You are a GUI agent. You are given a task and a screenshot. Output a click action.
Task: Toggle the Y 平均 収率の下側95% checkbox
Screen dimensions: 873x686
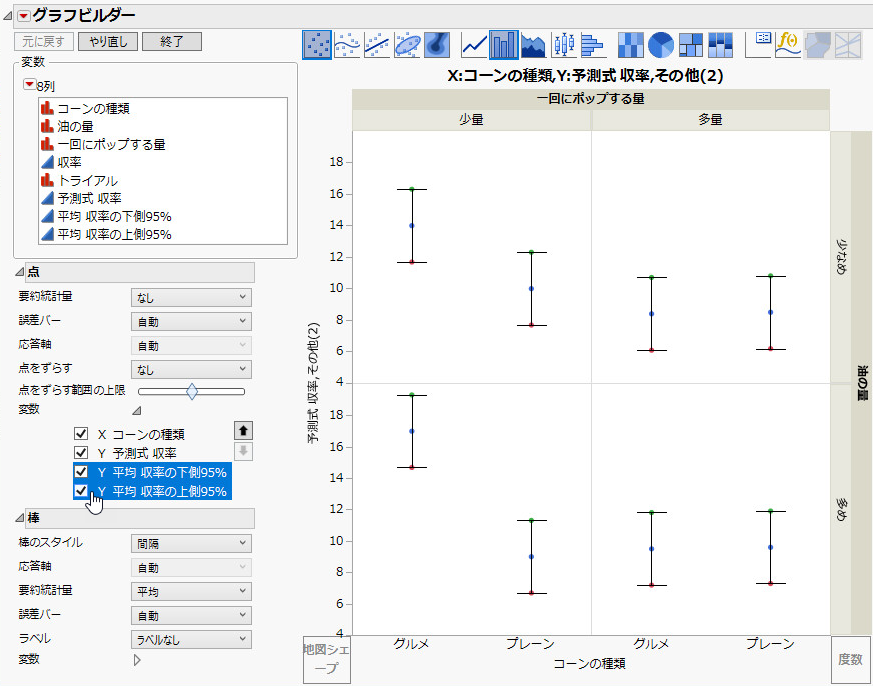tap(81, 472)
